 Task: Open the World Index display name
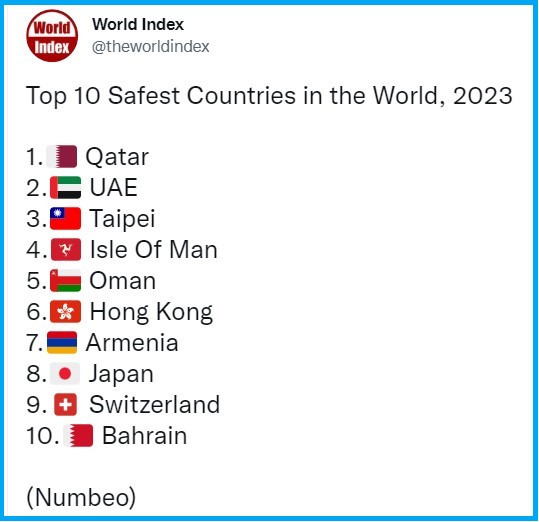click(138, 24)
